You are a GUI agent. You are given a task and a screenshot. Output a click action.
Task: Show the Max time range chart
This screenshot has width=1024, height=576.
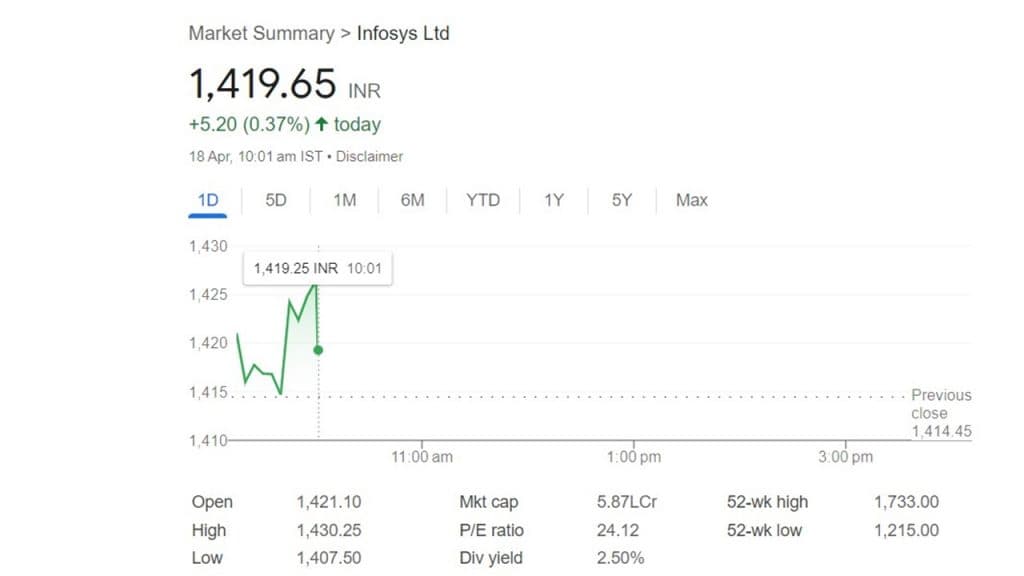pos(691,200)
